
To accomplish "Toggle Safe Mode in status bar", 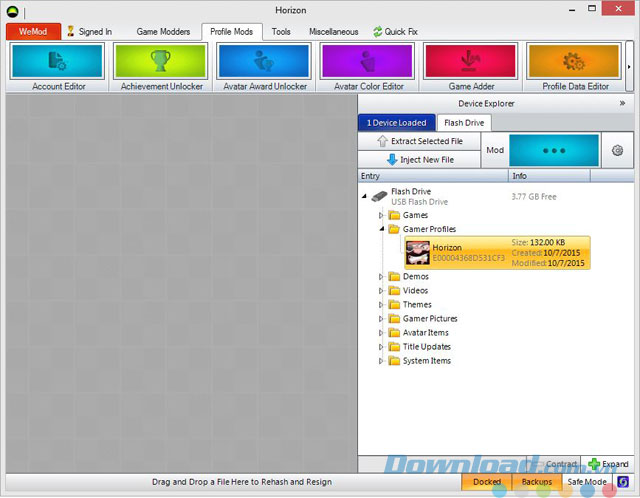I will pyautogui.click(x=586, y=482).
